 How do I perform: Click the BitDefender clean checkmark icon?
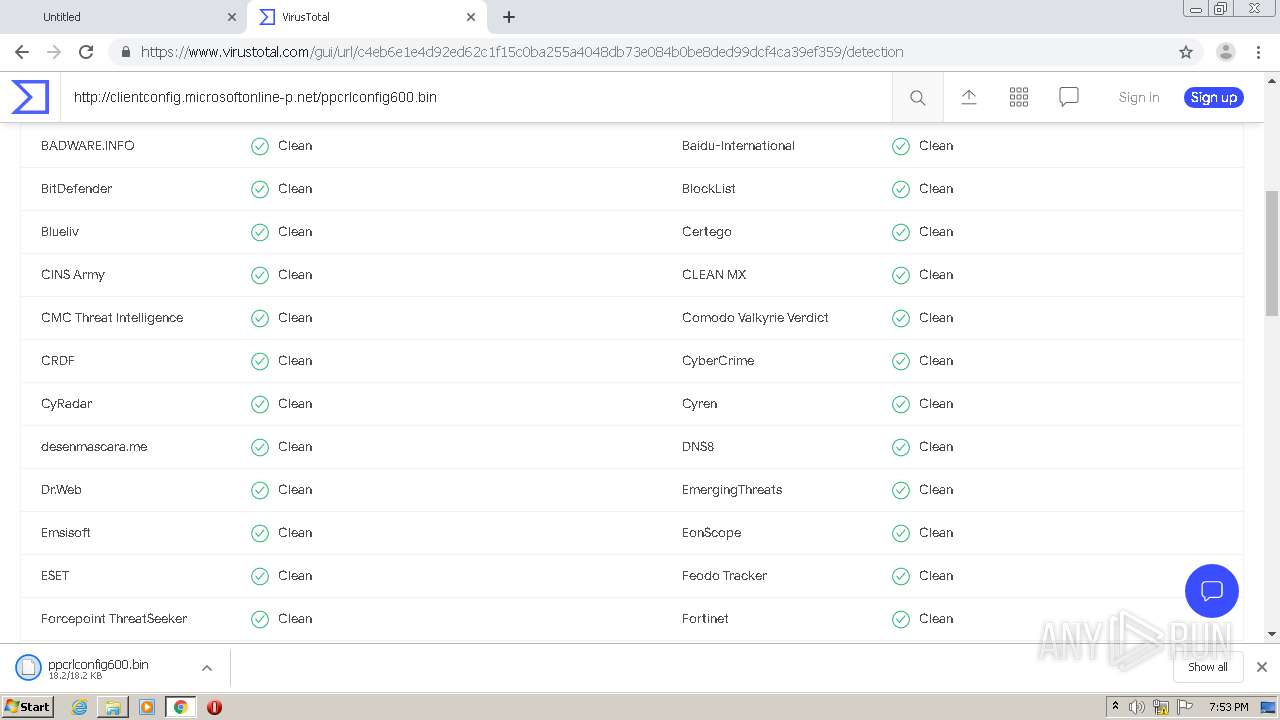pos(260,189)
